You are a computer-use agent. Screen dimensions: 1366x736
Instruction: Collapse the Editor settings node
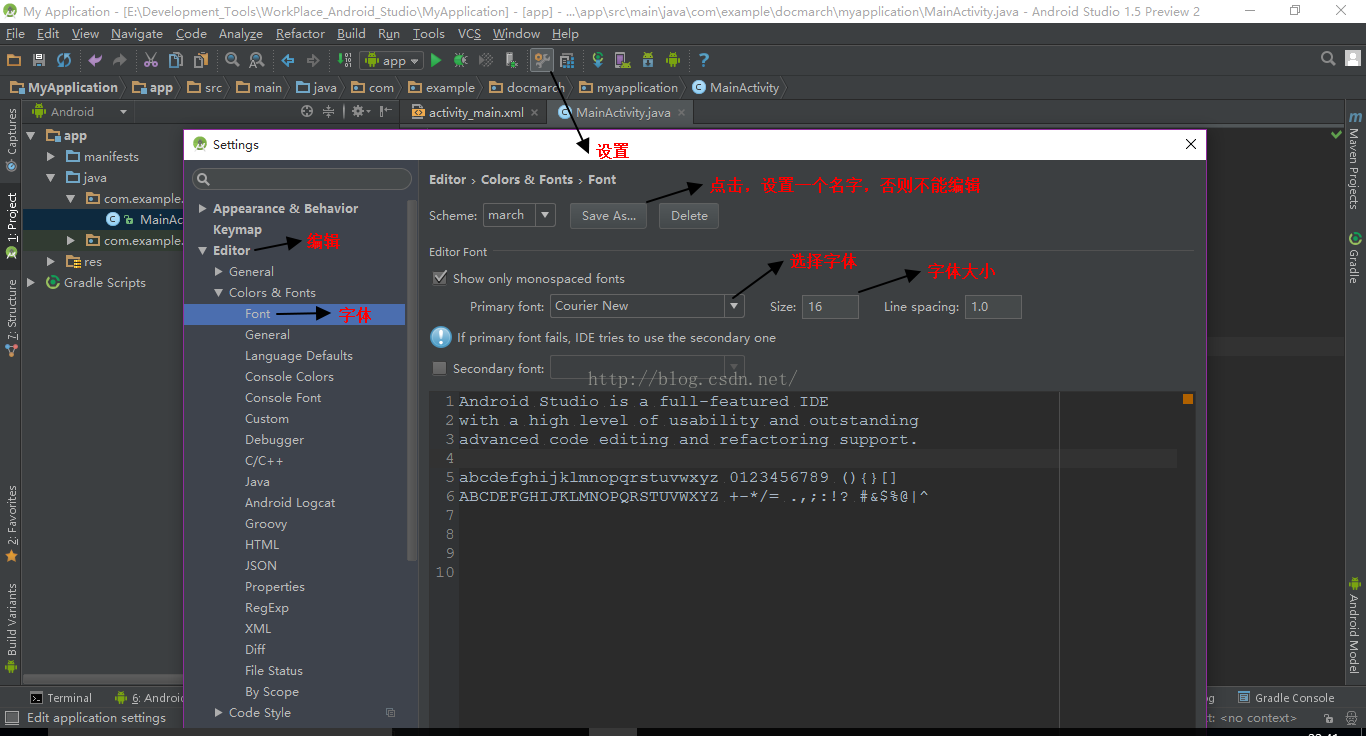pyautogui.click(x=203, y=251)
